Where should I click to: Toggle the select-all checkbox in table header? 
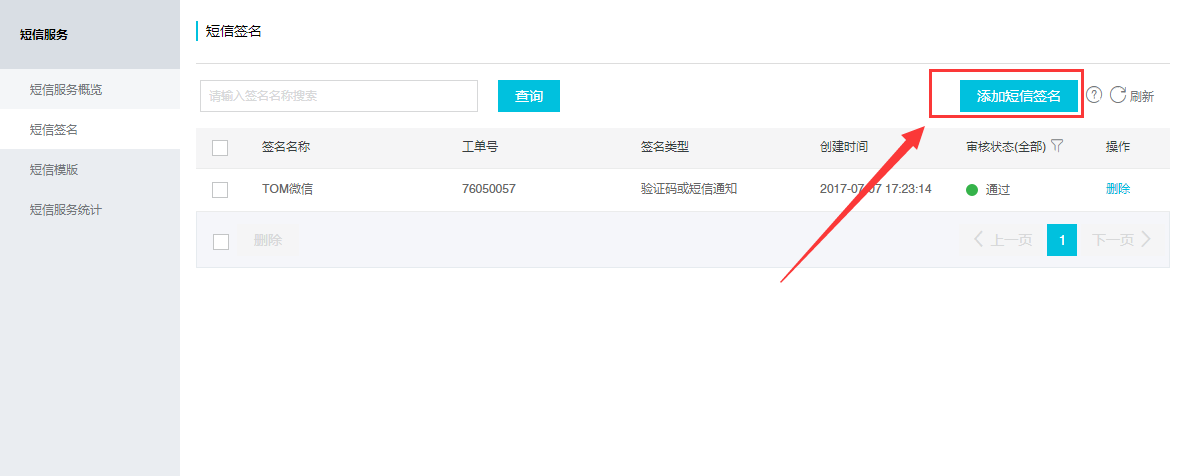[221, 148]
